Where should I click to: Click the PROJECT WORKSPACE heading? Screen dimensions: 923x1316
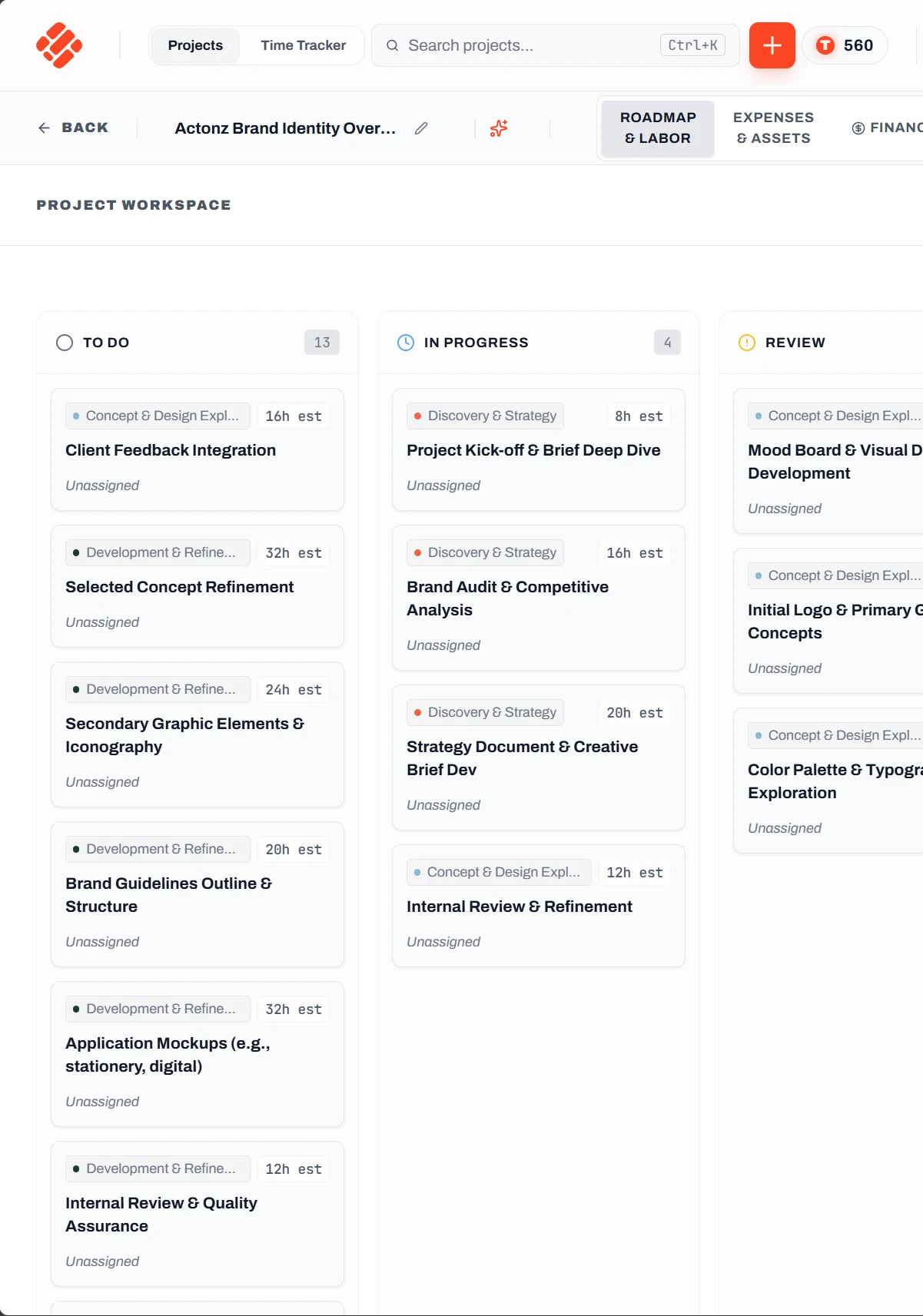click(x=134, y=205)
